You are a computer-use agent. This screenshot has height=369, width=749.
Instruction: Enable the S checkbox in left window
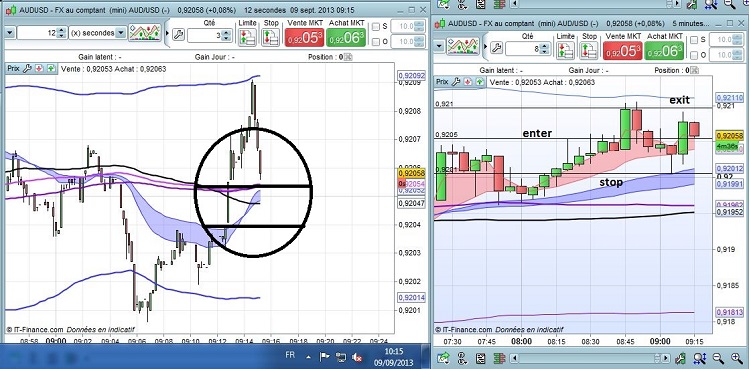(x=376, y=27)
